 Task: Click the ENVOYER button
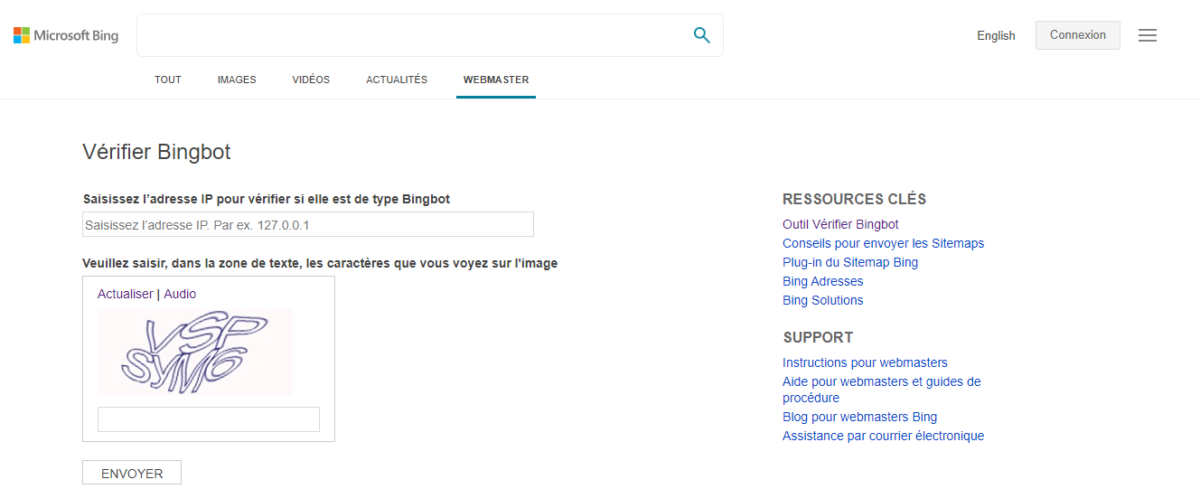pyautogui.click(x=132, y=473)
